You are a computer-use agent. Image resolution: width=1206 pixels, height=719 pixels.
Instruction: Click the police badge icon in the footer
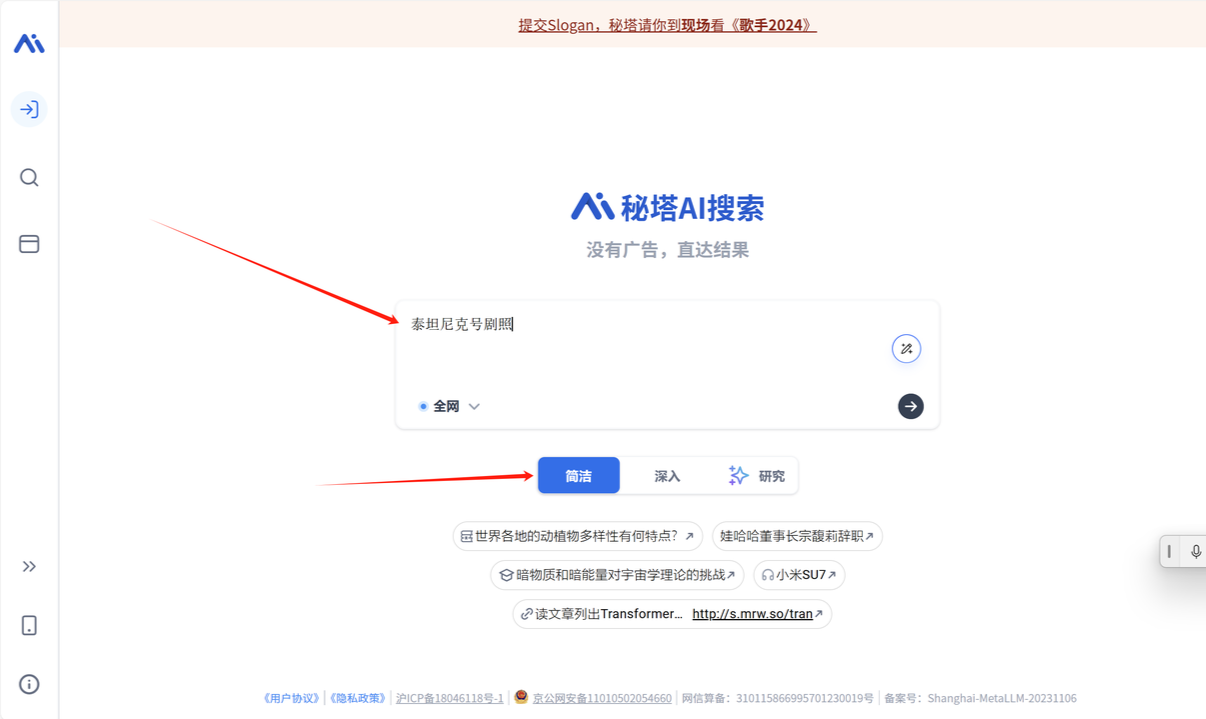521,696
